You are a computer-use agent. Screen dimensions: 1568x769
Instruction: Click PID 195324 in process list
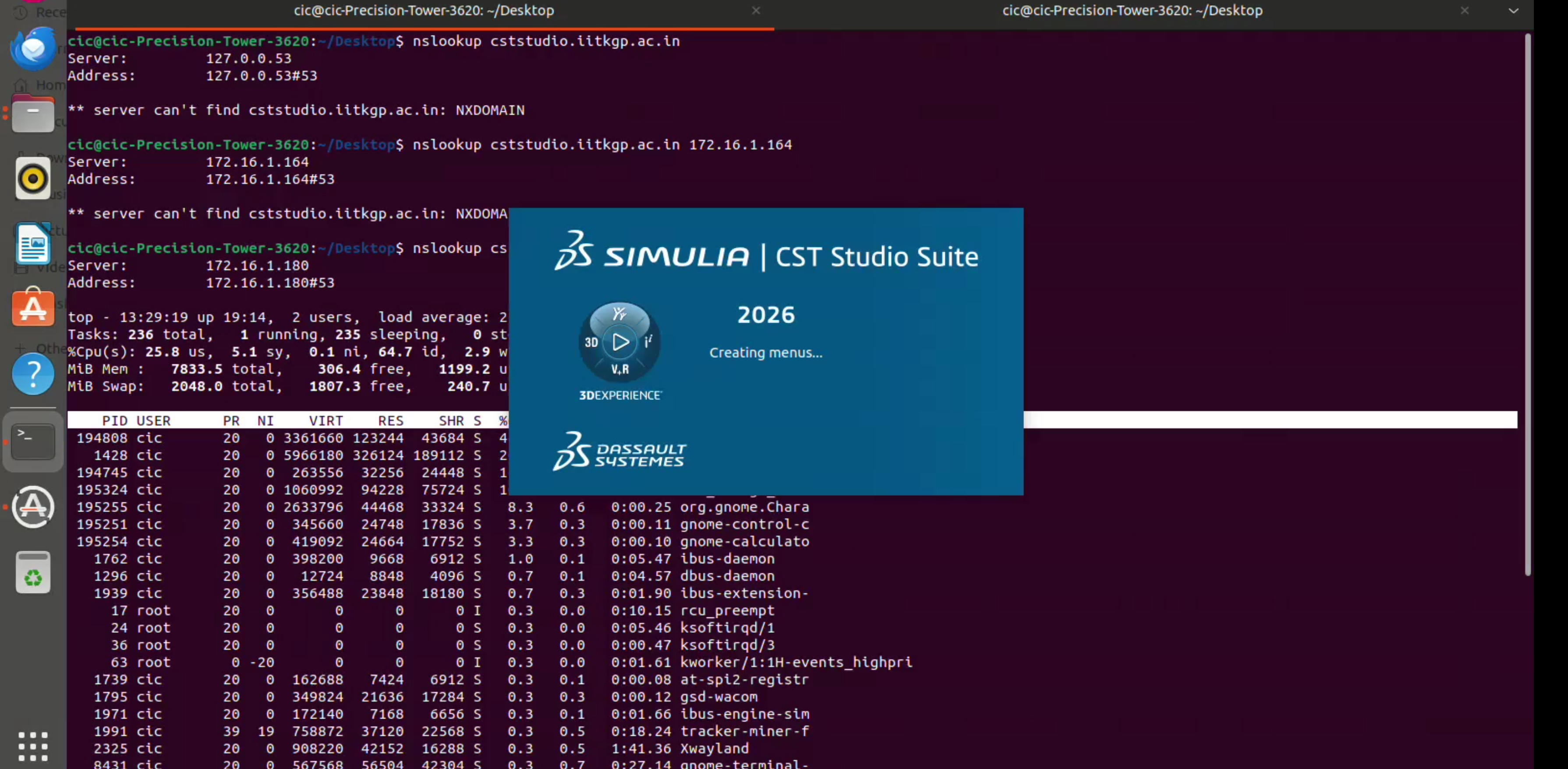[102, 490]
